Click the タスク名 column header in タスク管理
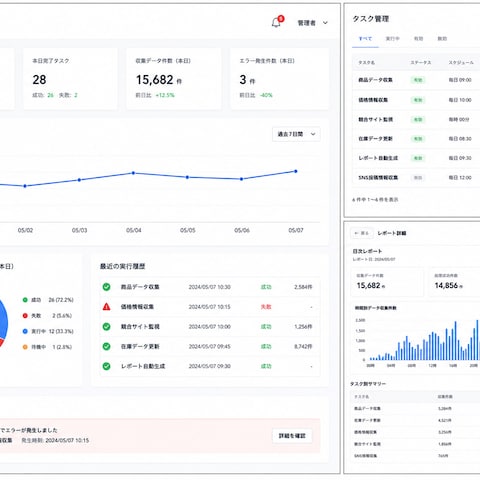 [x=367, y=63]
